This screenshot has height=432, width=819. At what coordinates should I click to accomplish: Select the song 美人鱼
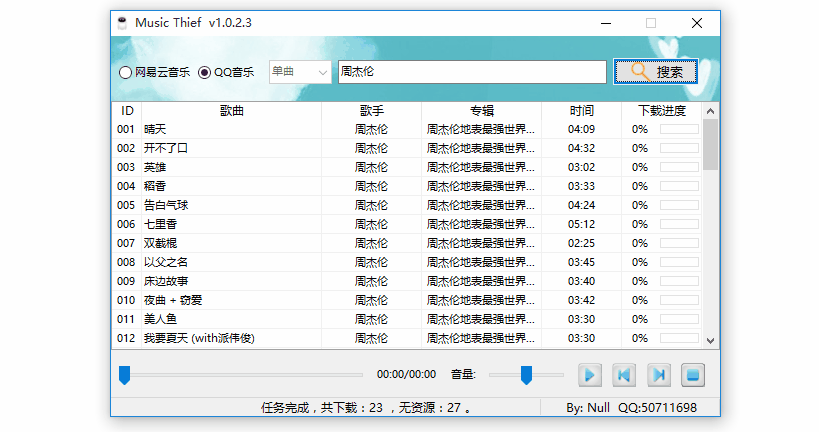click(160, 319)
